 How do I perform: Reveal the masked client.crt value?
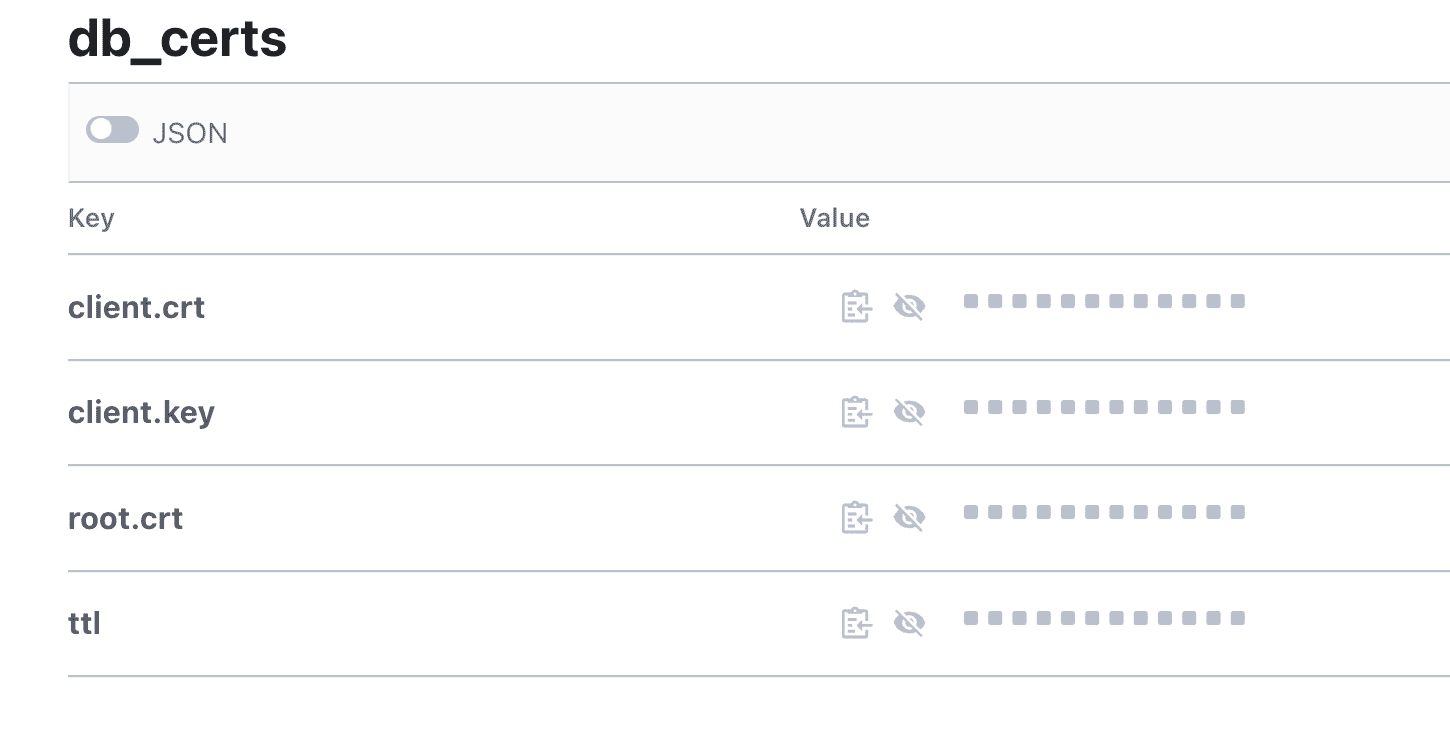point(909,307)
